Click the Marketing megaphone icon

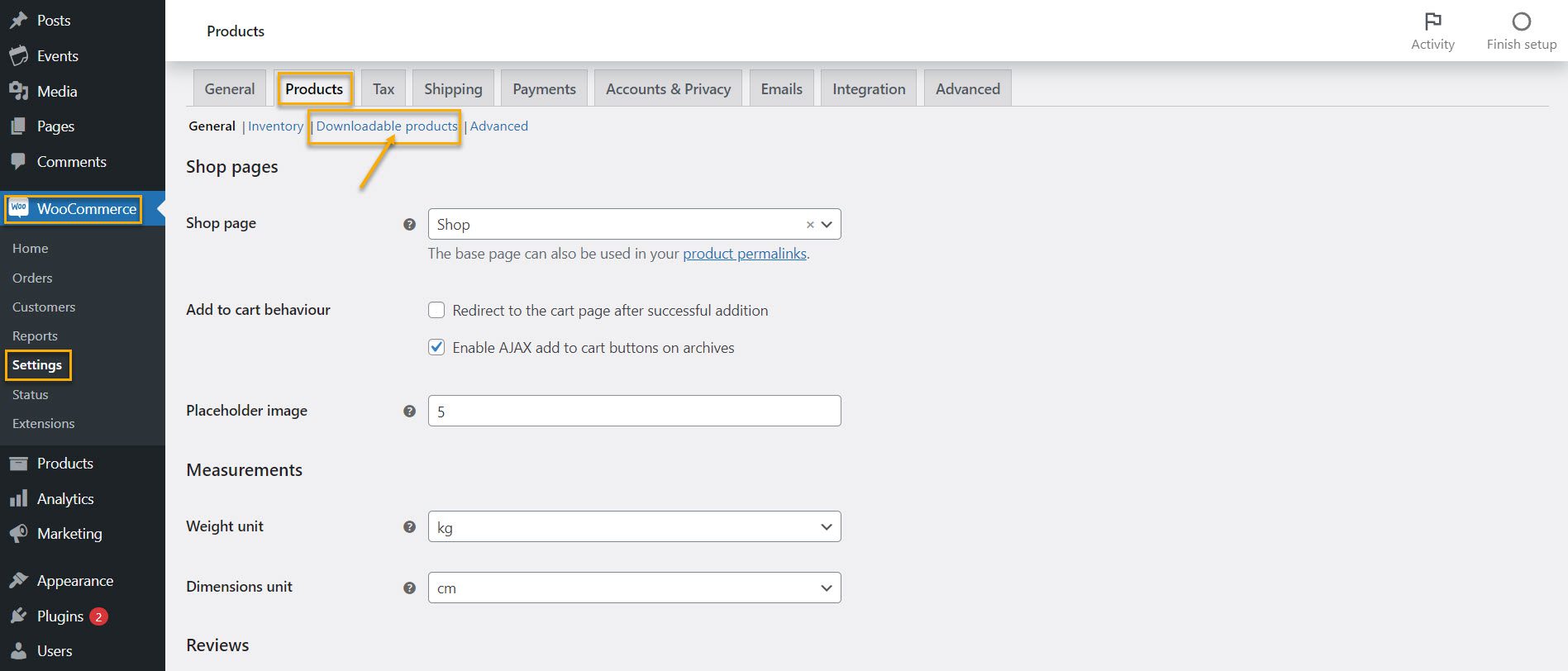coord(18,534)
